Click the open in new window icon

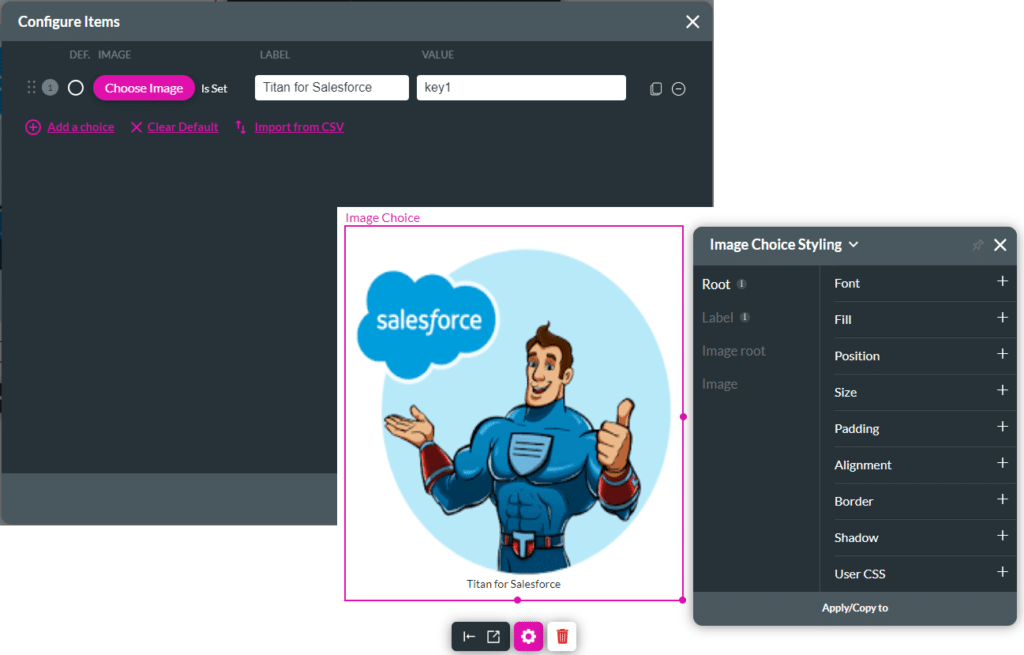click(494, 637)
